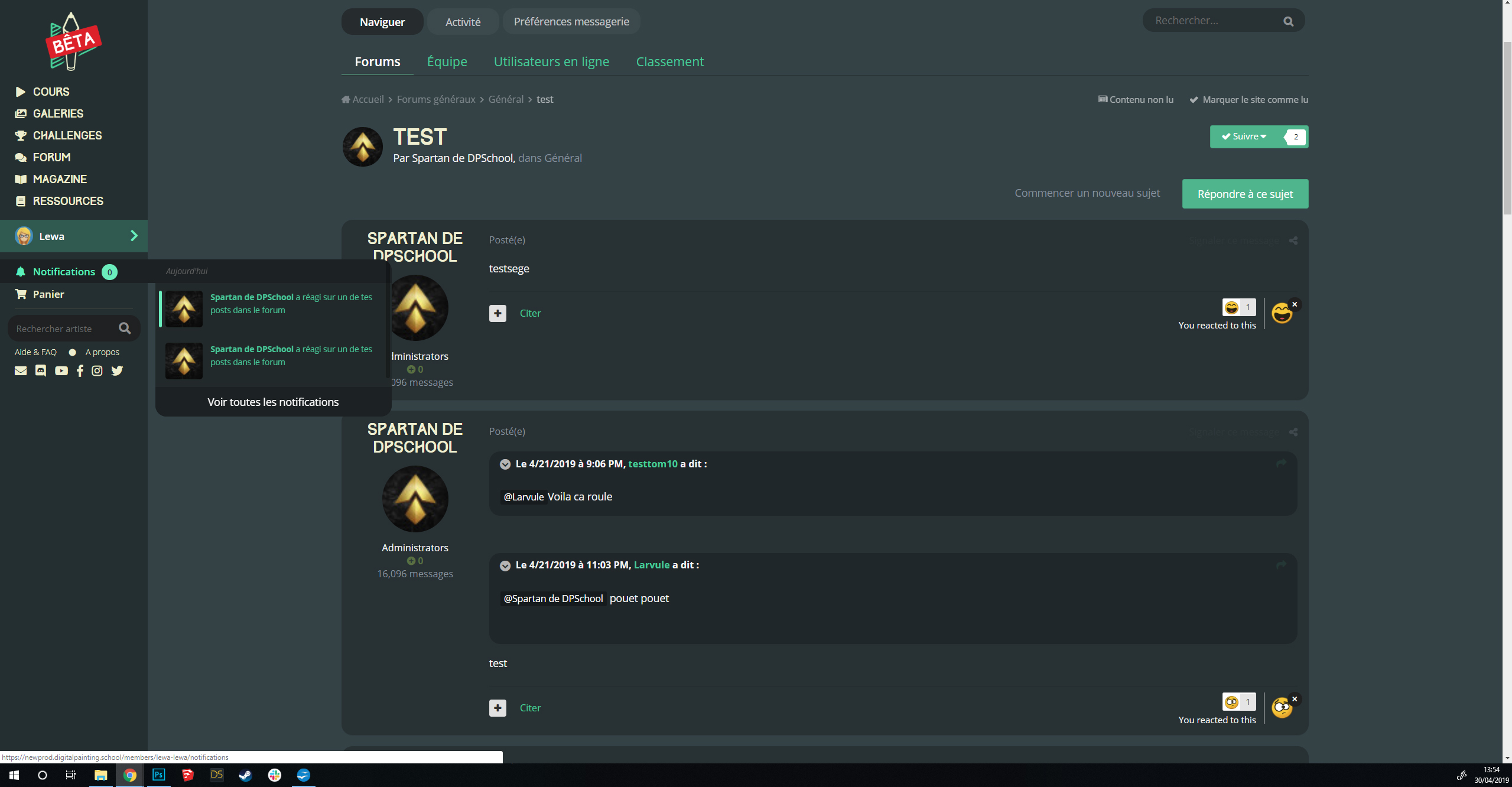1512x787 pixels.
Task: Click the share icon on first post
Action: point(1293,240)
